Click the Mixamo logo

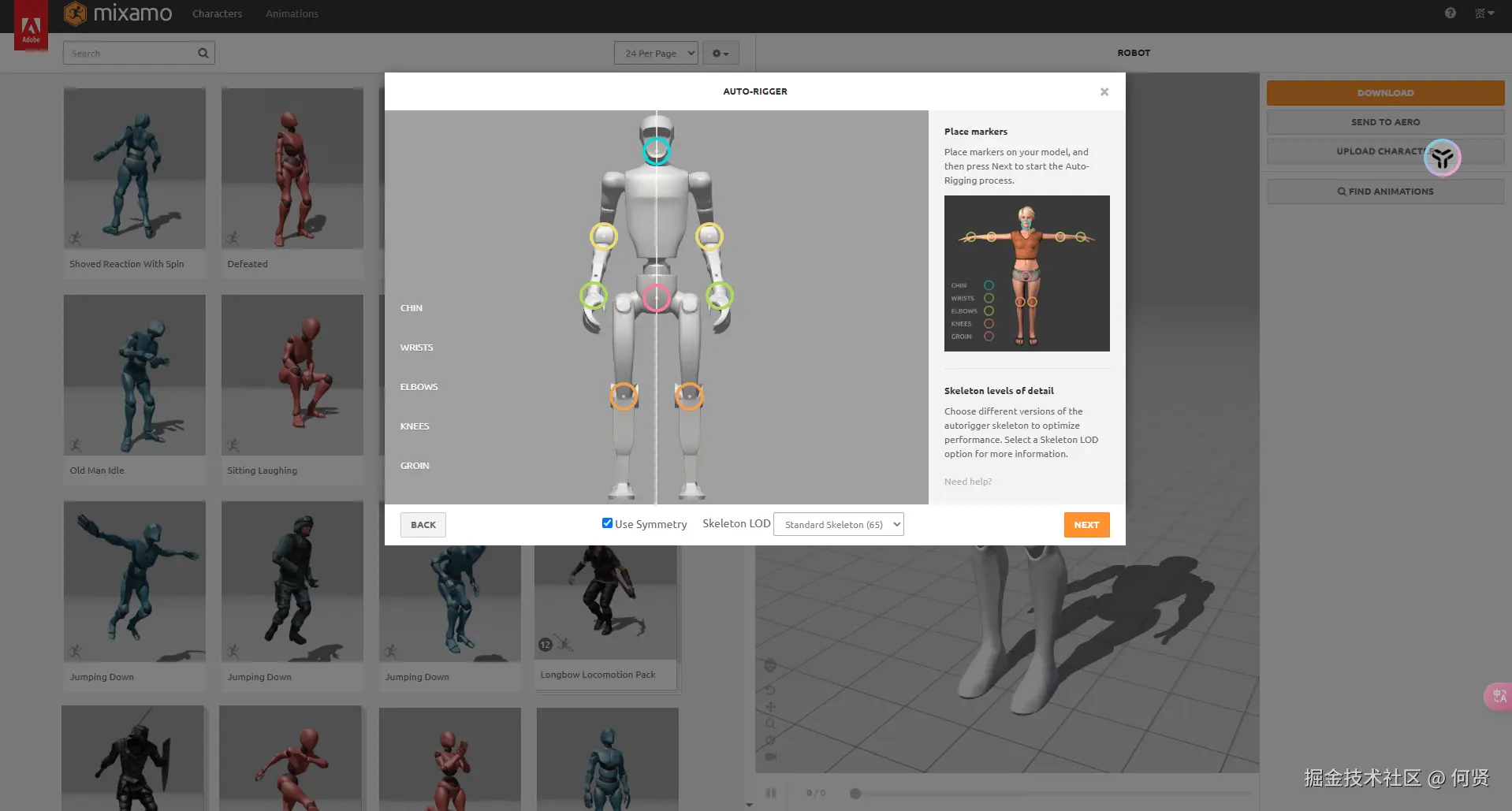tap(118, 13)
